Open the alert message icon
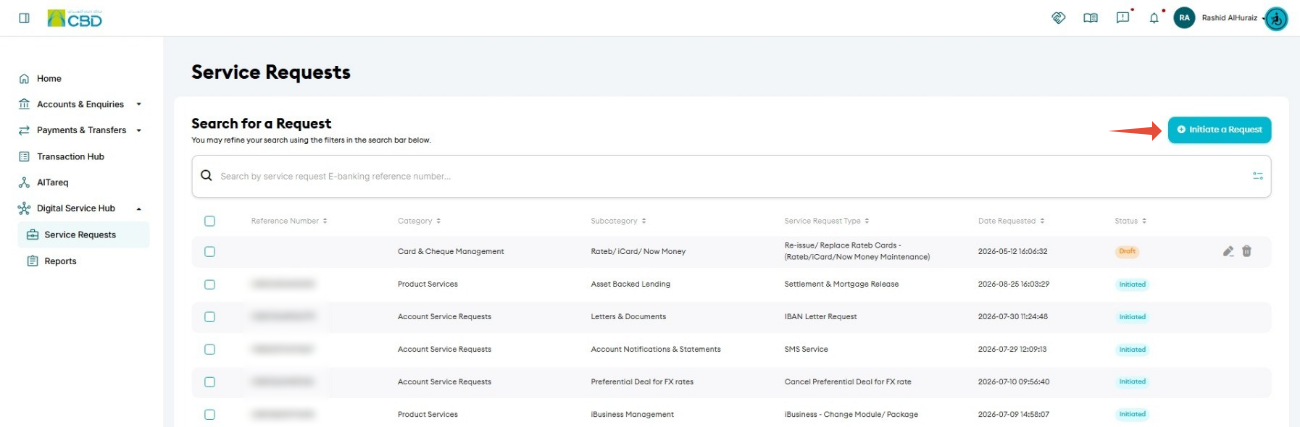The height and width of the screenshot is (427, 1300). coord(1123,17)
